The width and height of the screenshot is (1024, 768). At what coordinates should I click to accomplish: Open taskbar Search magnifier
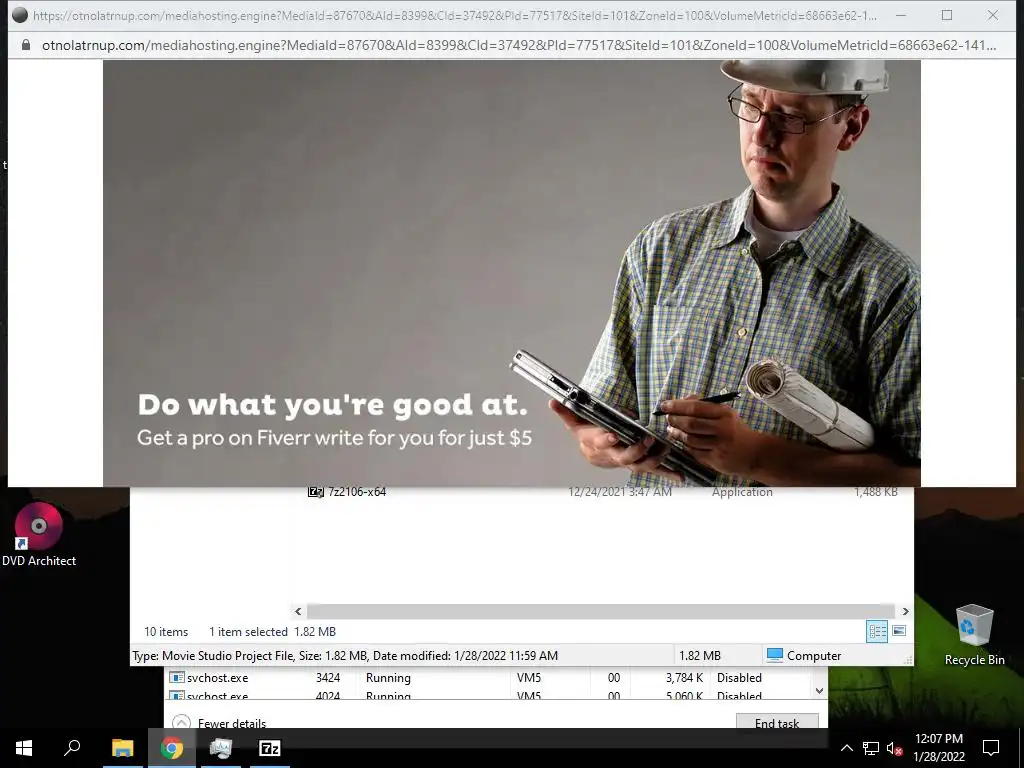(72, 748)
